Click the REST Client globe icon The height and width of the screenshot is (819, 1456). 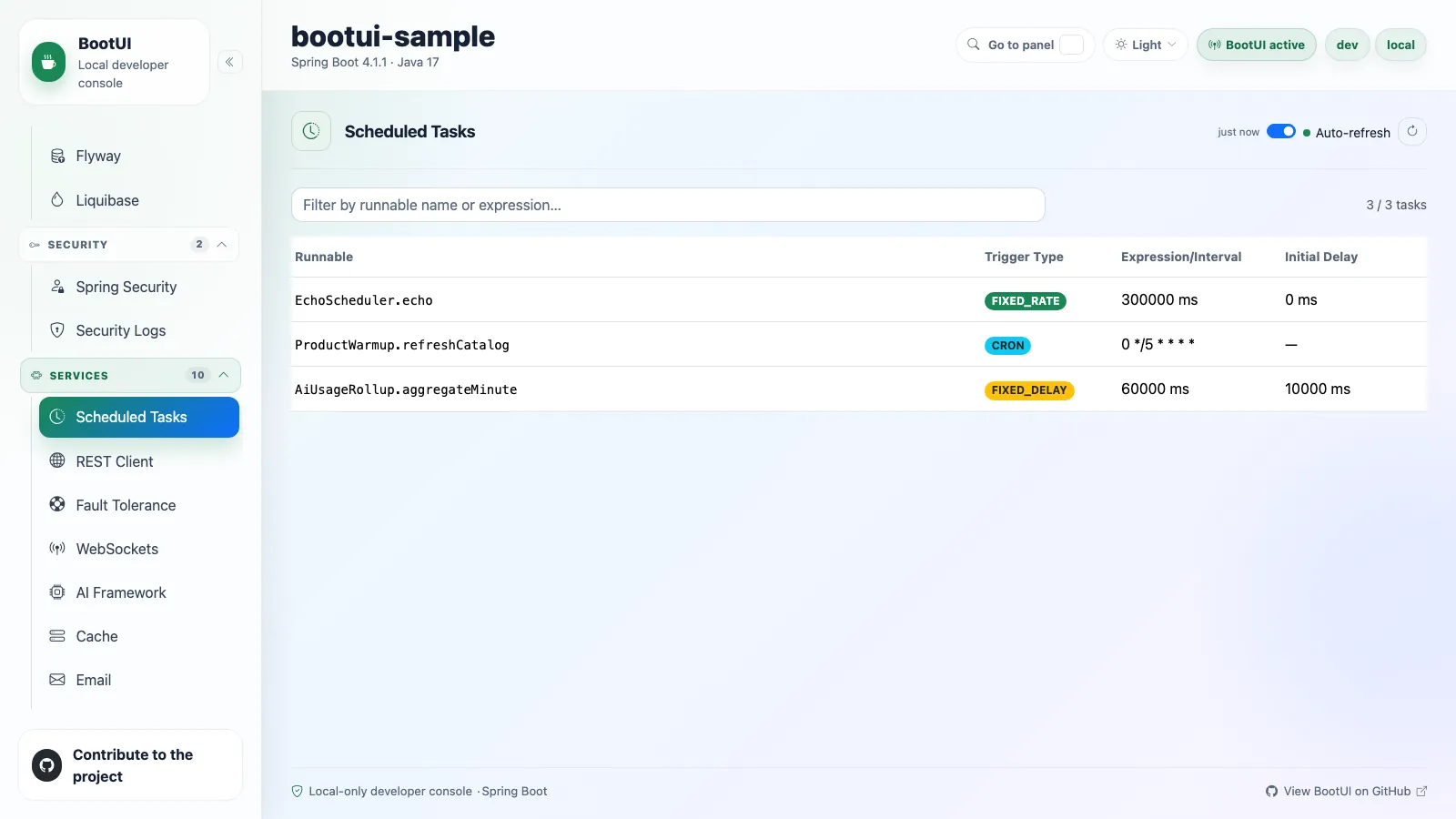[57, 460]
